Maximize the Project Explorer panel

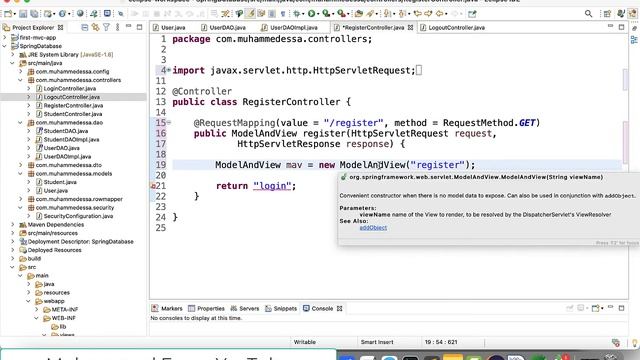(140, 27)
